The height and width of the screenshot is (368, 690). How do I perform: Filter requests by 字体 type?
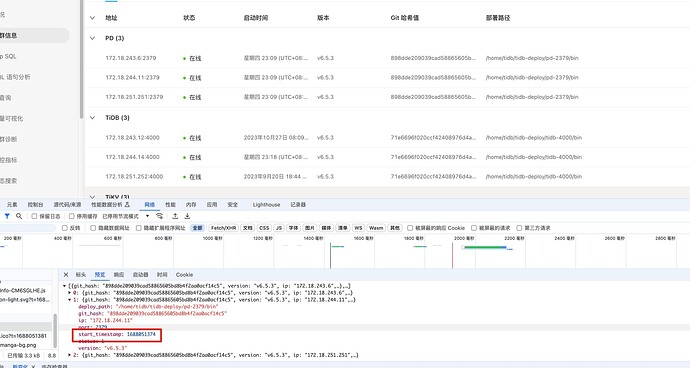tap(293, 228)
